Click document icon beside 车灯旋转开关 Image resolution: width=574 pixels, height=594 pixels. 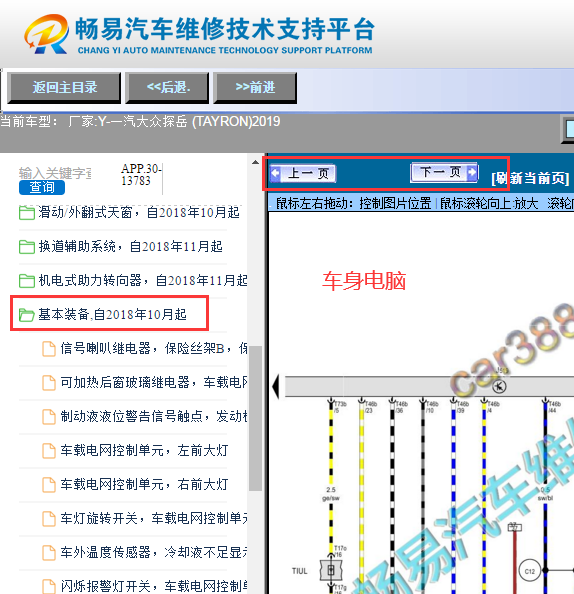click(x=48, y=519)
